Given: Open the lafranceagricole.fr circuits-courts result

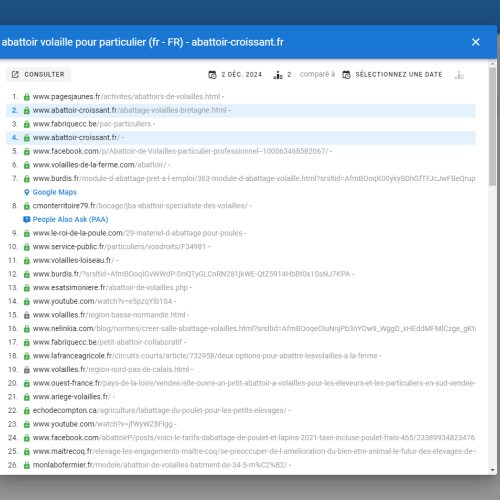Looking at the screenshot, I should tap(205, 356).
